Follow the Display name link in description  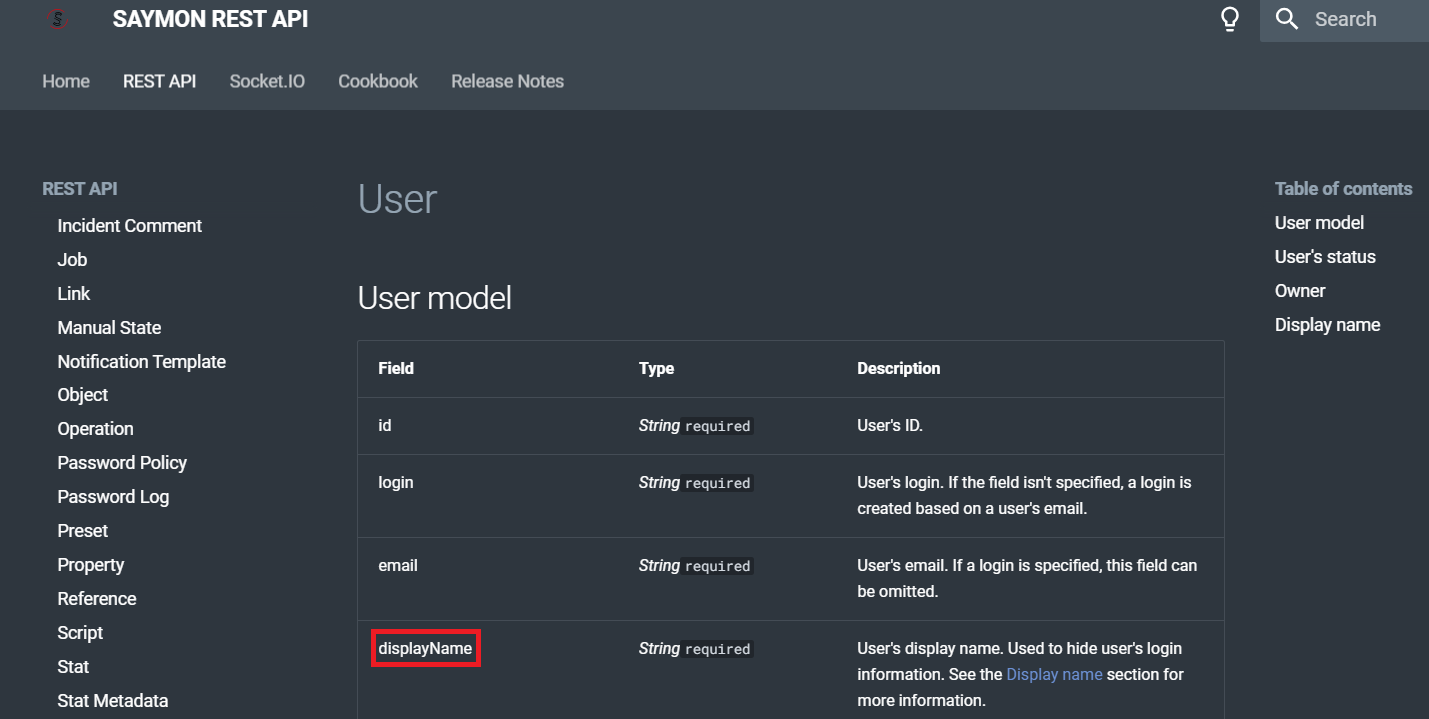click(1054, 675)
